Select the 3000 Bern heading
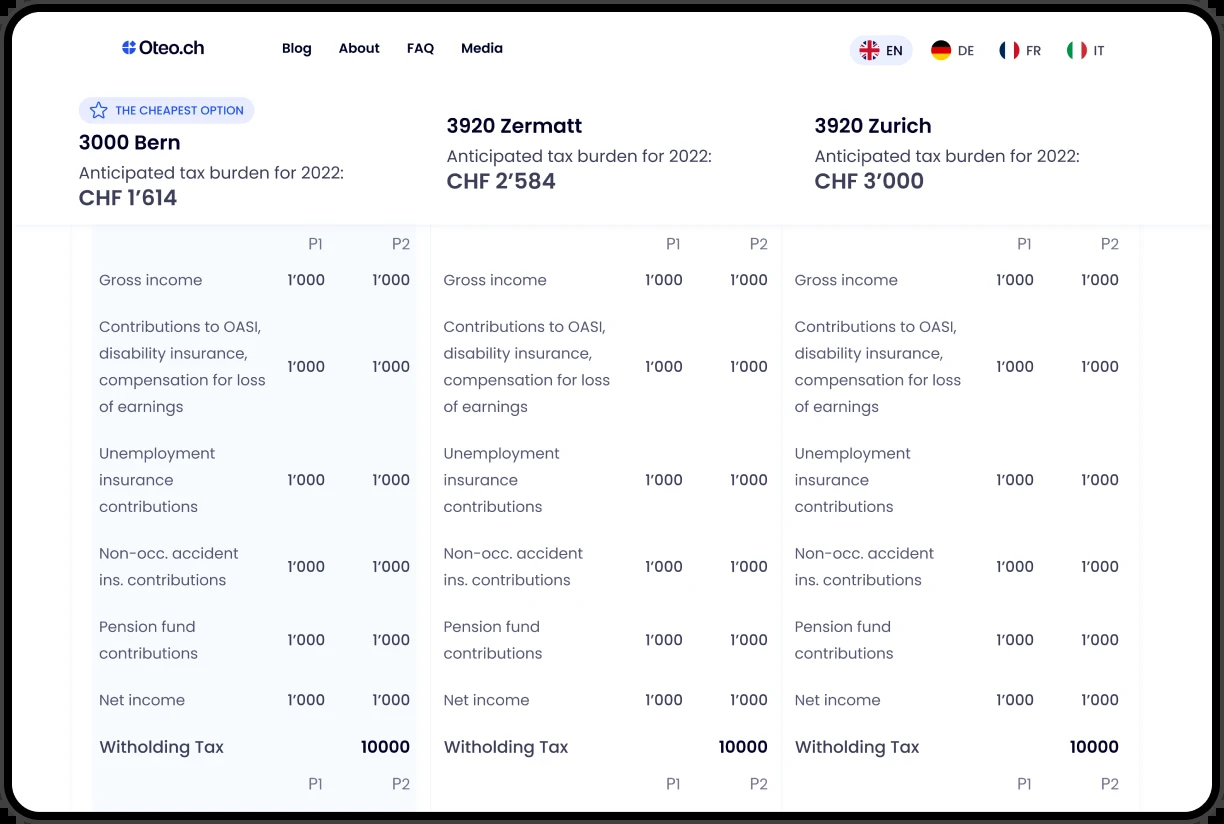The width and height of the screenshot is (1224, 824). [x=130, y=142]
